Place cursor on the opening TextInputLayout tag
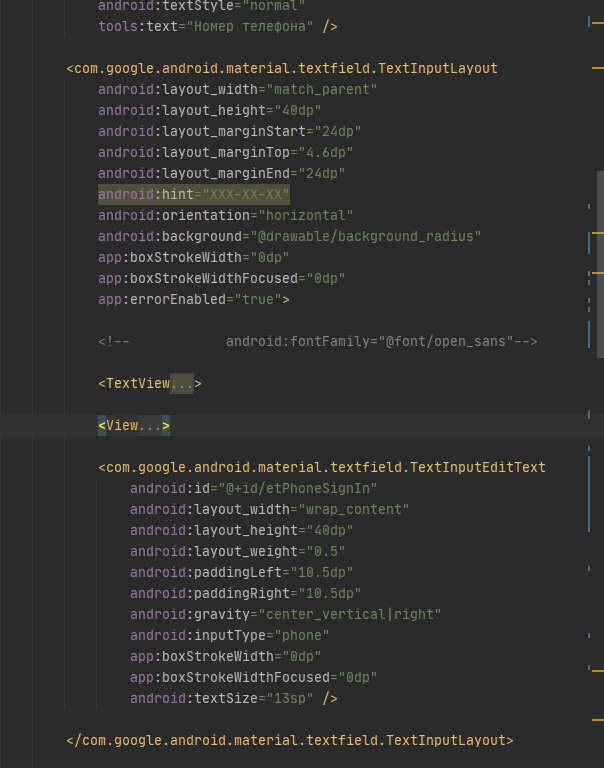Viewport: 604px width, 768px height. [282, 69]
